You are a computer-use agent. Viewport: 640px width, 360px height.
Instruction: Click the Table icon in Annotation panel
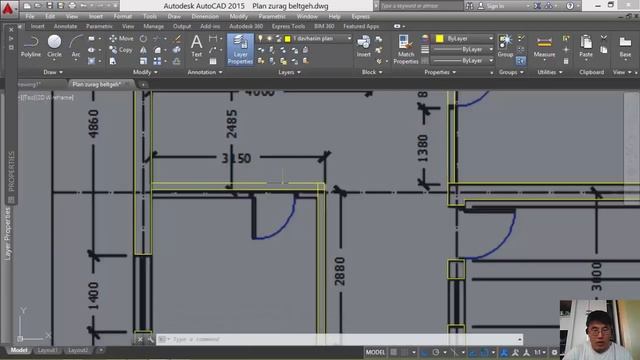[x=213, y=61]
